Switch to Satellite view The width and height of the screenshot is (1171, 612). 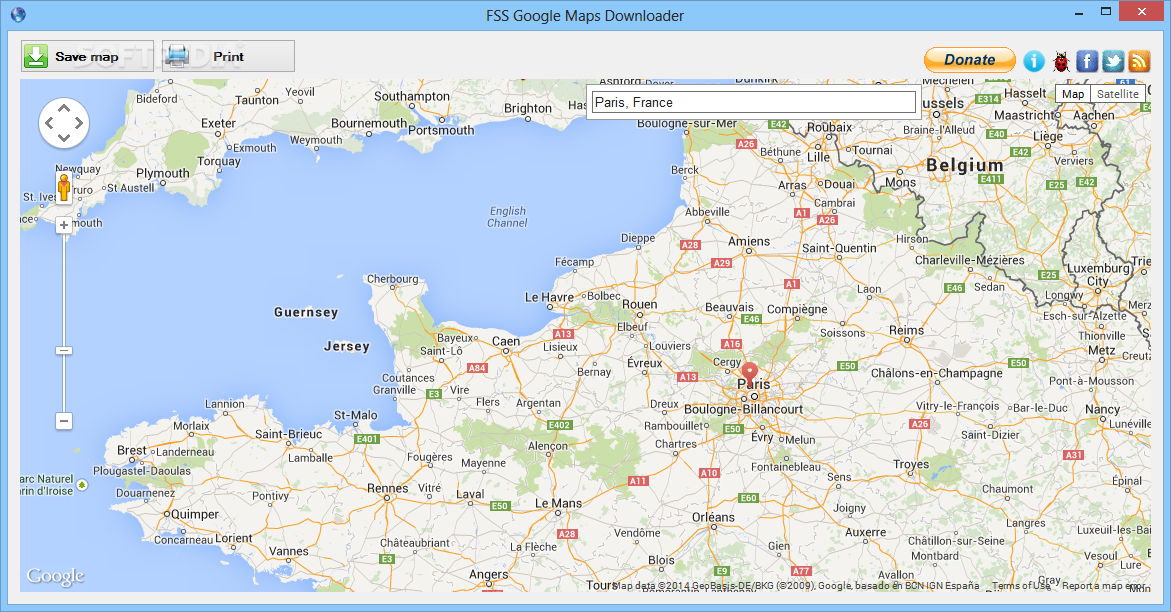[1118, 94]
